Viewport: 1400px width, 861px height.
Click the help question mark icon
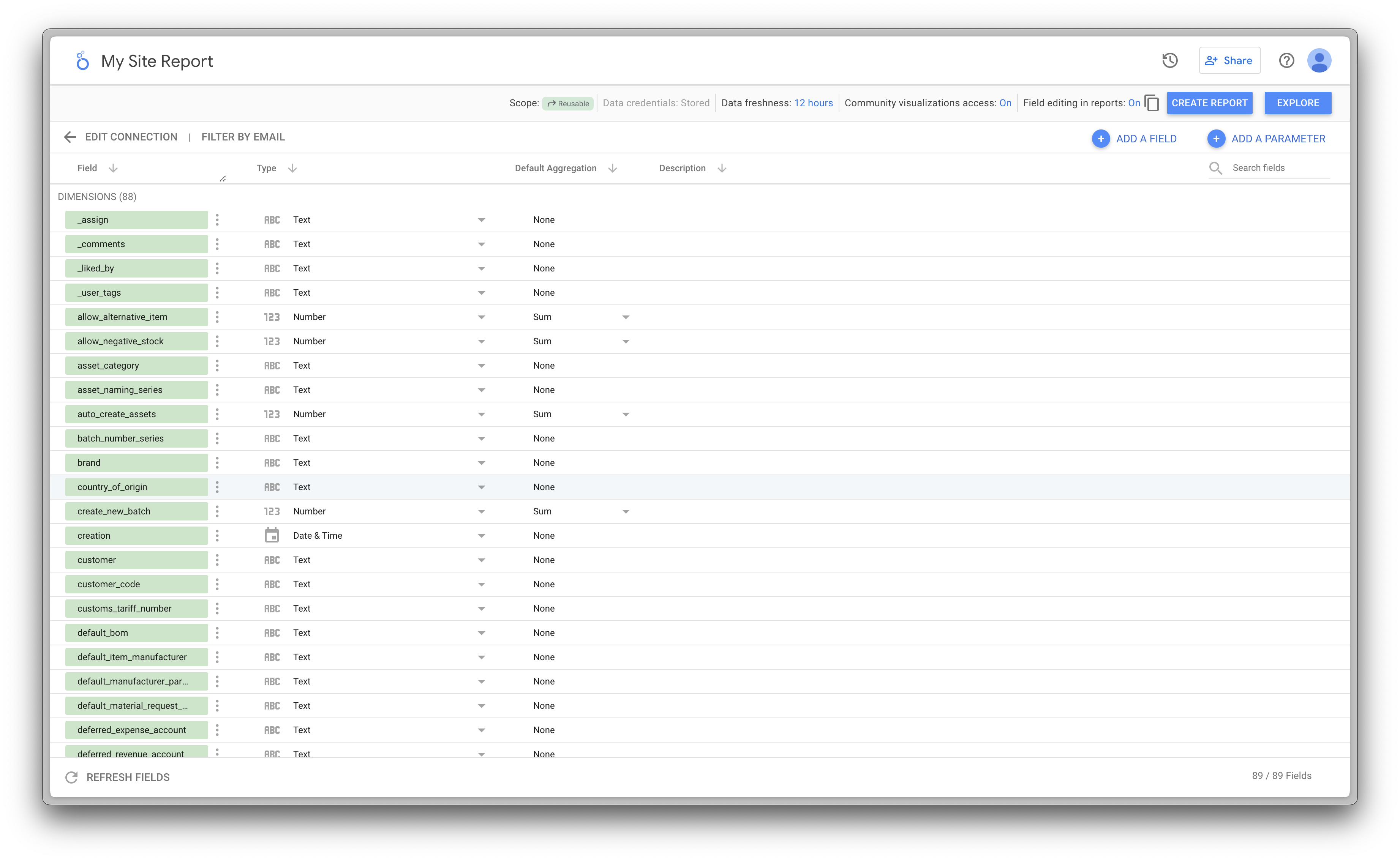[x=1287, y=60]
